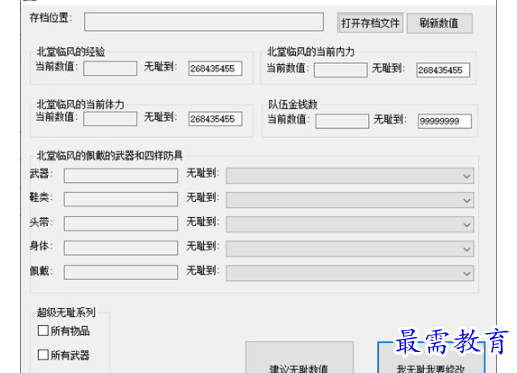Edit 队伍金钱数 无耻到 value 99999999

pyautogui.click(x=445, y=121)
